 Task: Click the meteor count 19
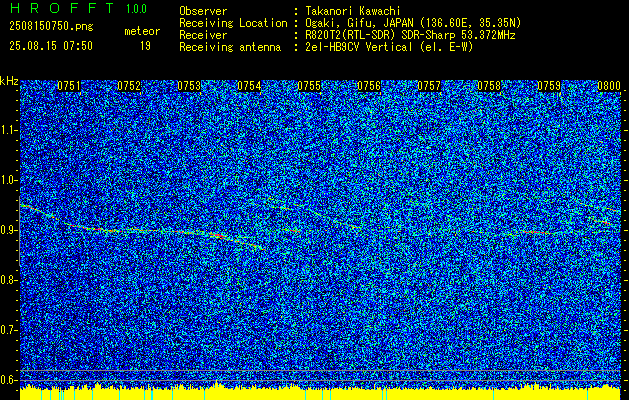tap(145, 46)
